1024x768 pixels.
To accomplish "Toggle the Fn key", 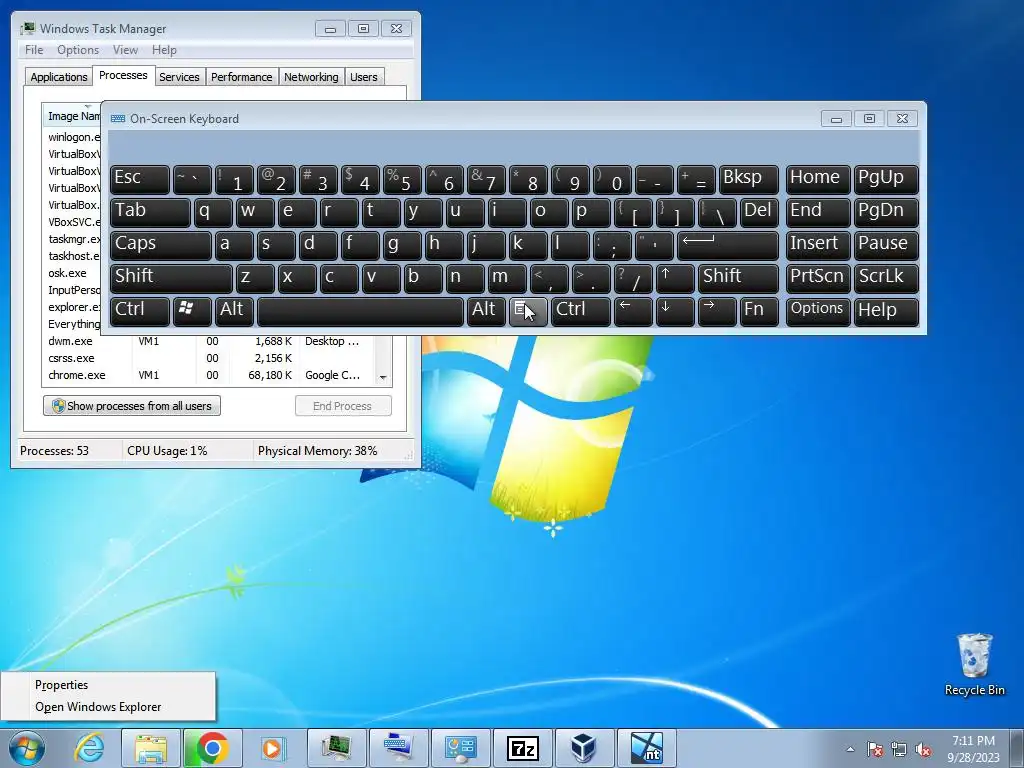I will point(759,311).
